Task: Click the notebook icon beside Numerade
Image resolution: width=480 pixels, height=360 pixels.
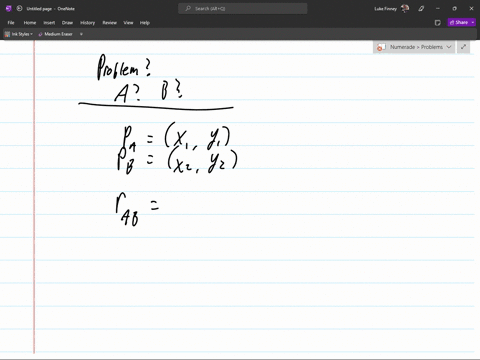Action: [x=381, y=47]
